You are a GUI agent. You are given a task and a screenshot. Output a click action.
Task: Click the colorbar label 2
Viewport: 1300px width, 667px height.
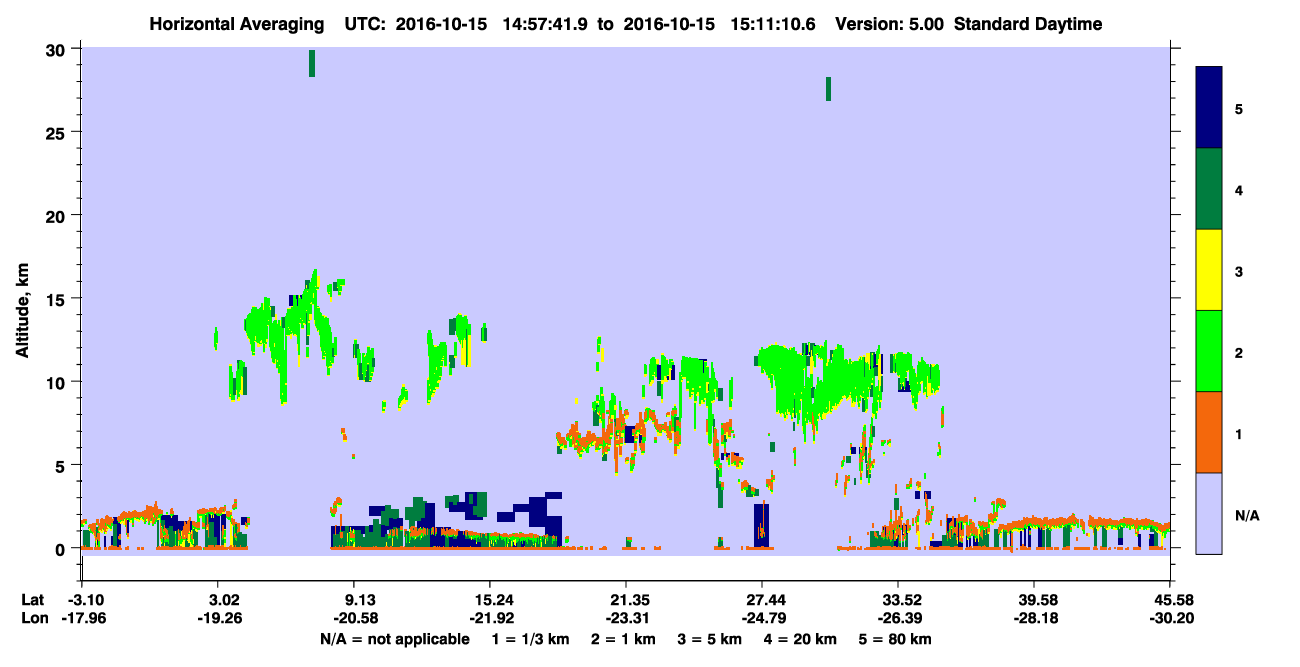pyautogui.click(x=1239, y=351)
